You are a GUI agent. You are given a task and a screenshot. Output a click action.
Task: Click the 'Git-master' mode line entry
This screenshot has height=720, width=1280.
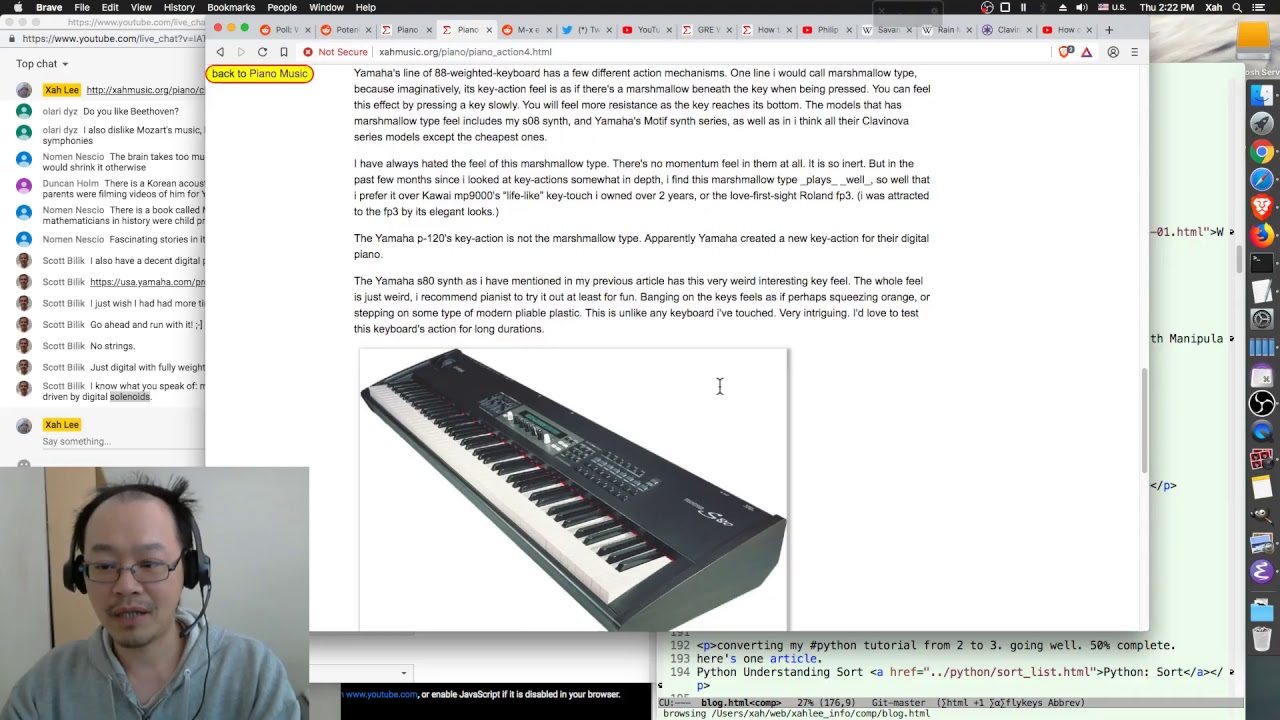click(x=898, y=703)
